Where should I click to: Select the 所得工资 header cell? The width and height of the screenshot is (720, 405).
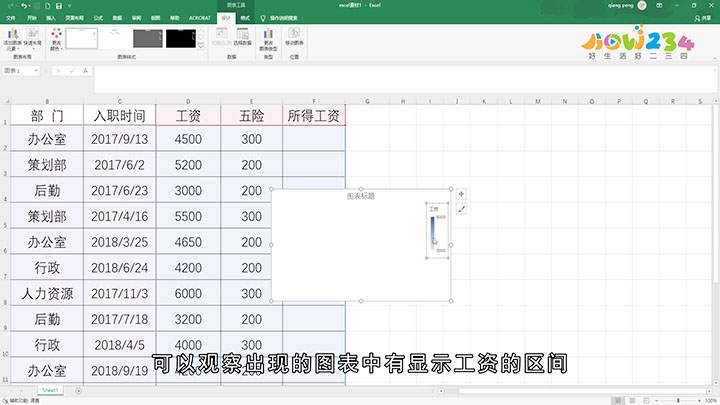(314, 115)
